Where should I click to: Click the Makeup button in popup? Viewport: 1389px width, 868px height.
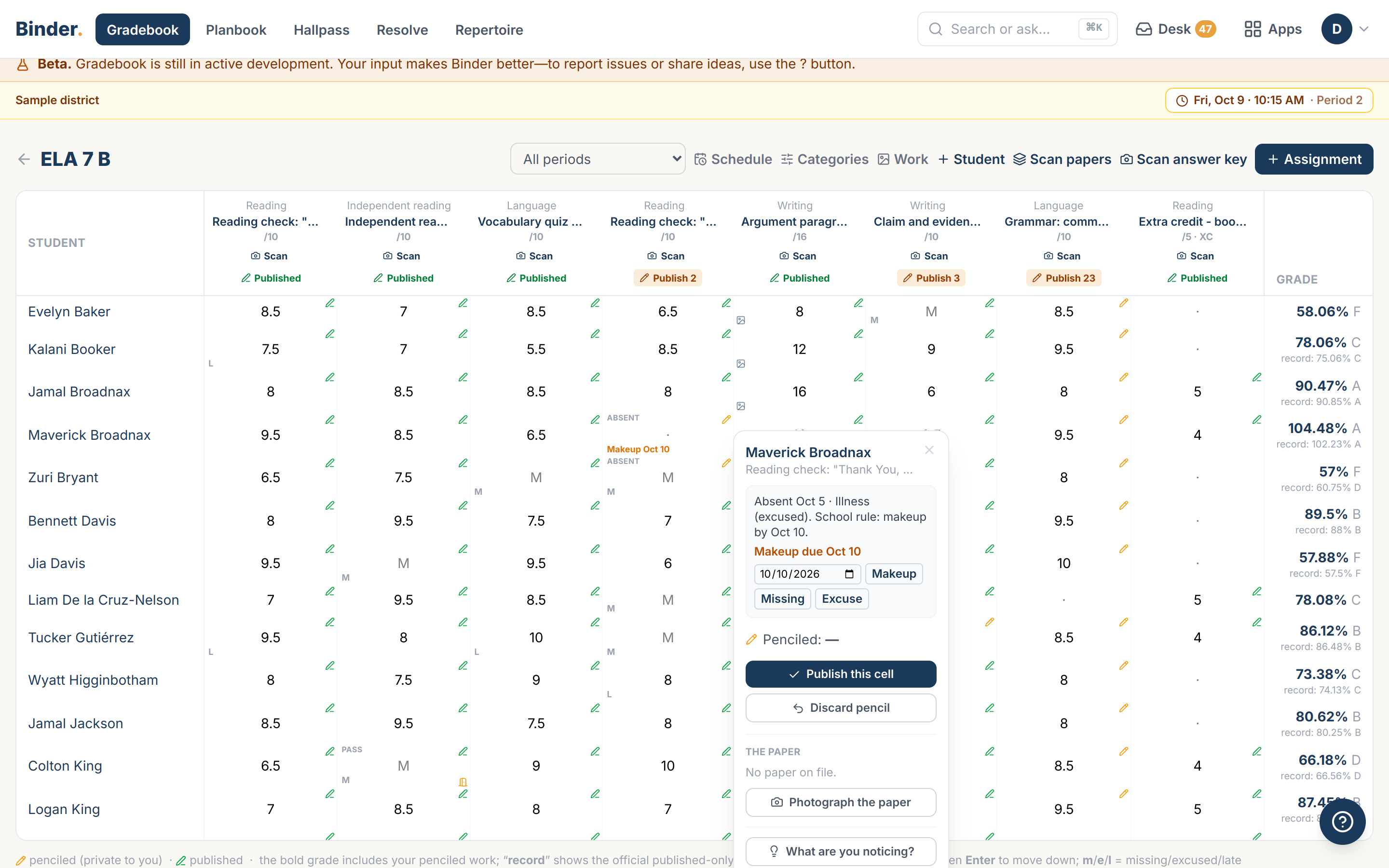[894, 573]
